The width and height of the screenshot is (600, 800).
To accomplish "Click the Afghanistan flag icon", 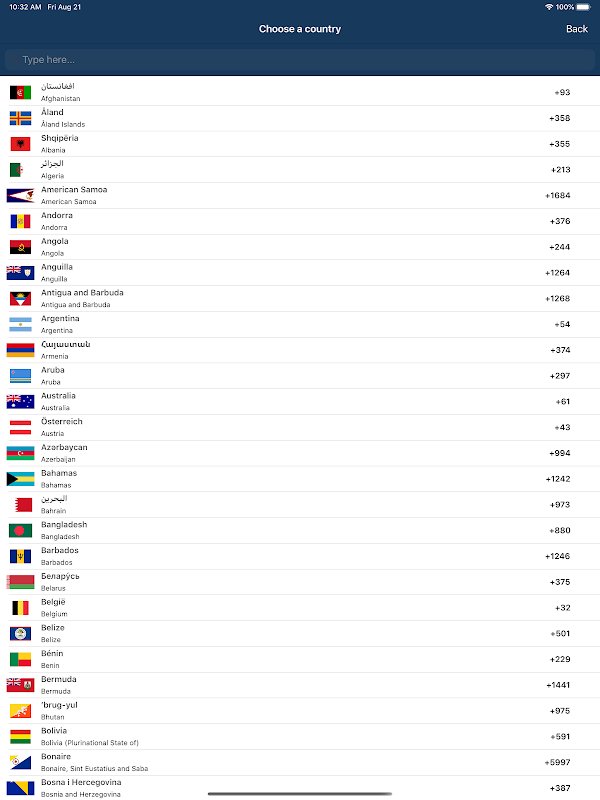I will pos(21,93).
